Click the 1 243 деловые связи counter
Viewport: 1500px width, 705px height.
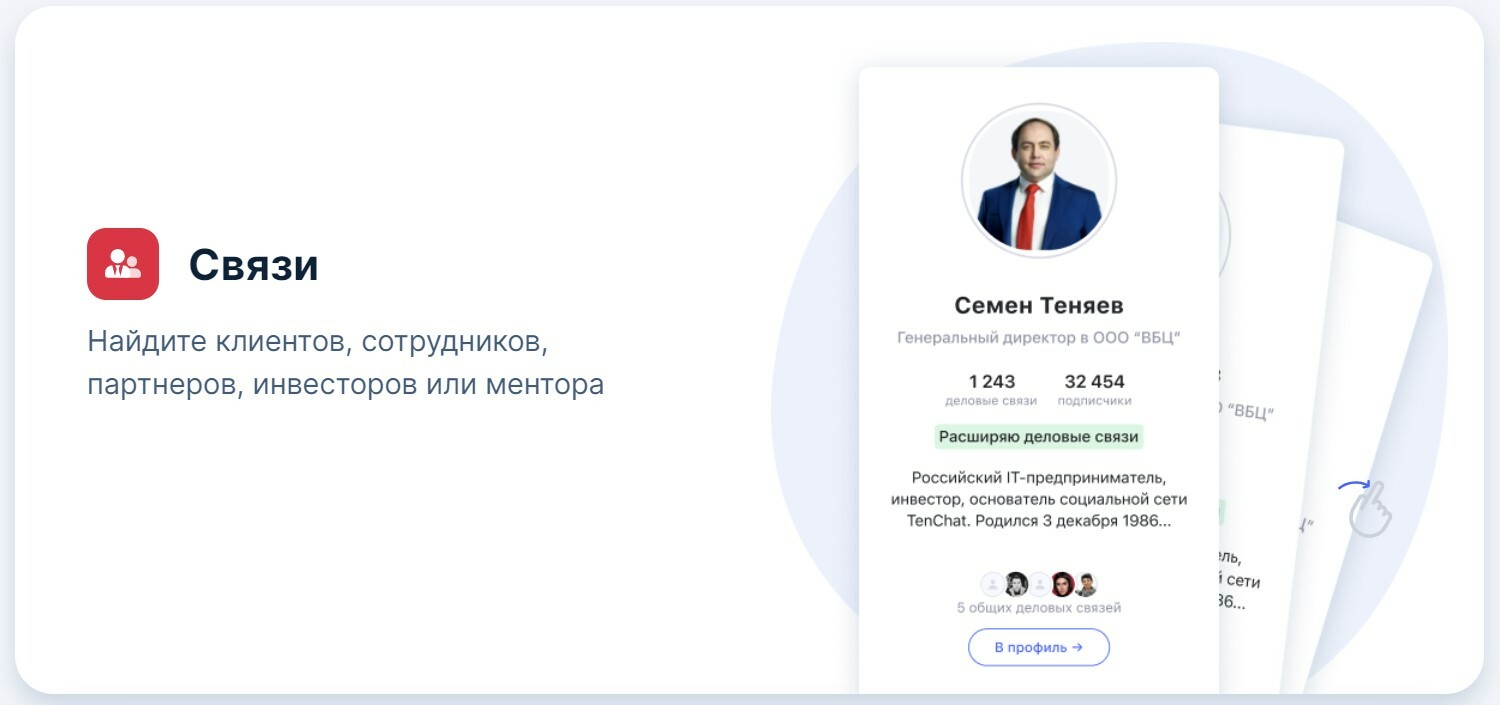coord(991,389)
